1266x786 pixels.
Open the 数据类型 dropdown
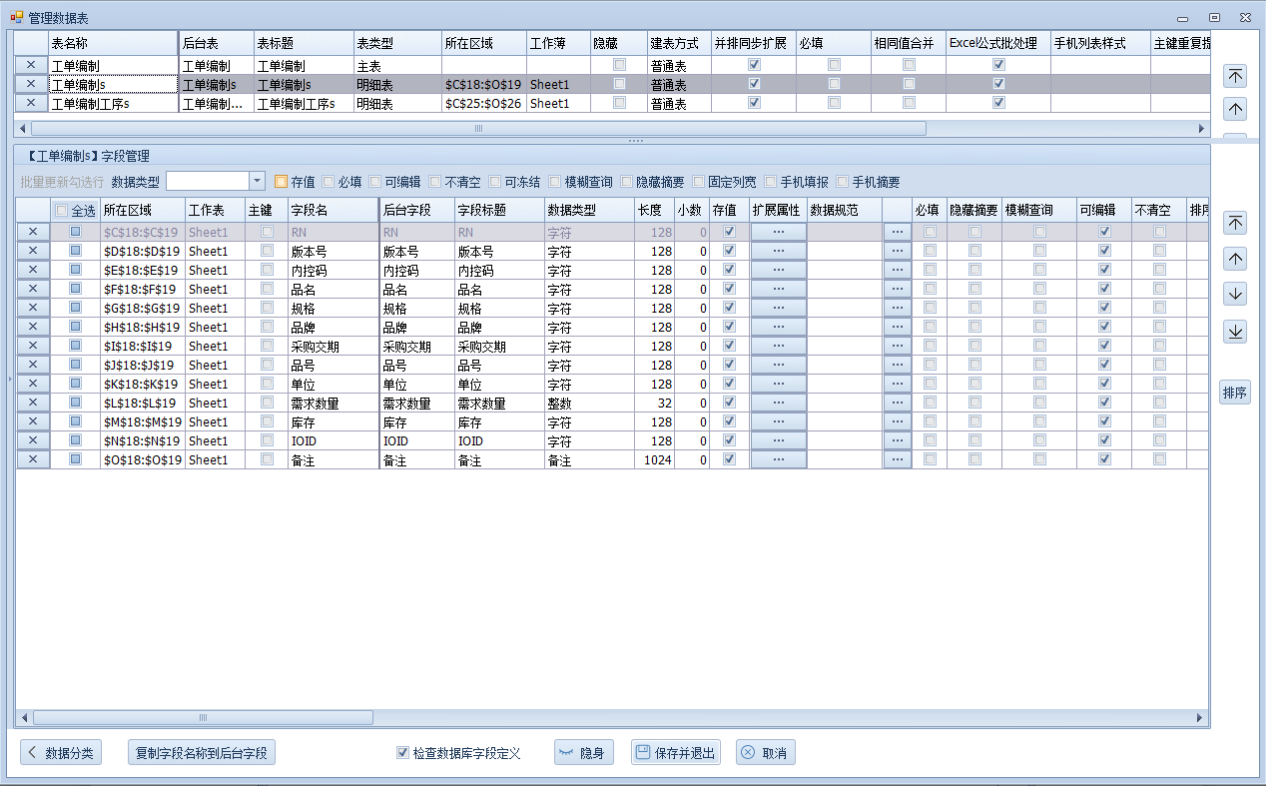tap(256, 181)
